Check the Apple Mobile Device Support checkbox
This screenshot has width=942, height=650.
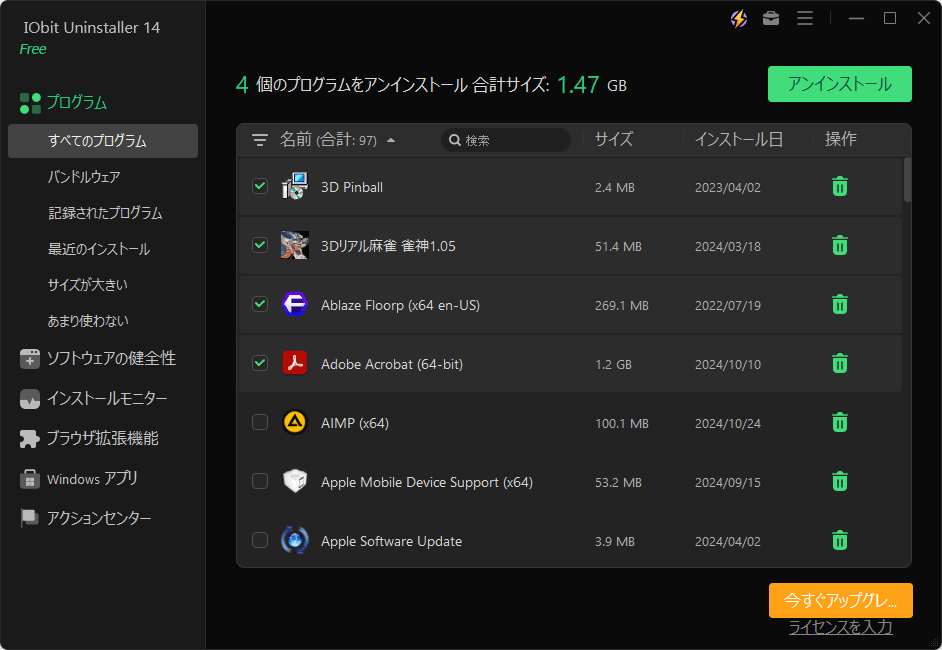pos(260,481)
